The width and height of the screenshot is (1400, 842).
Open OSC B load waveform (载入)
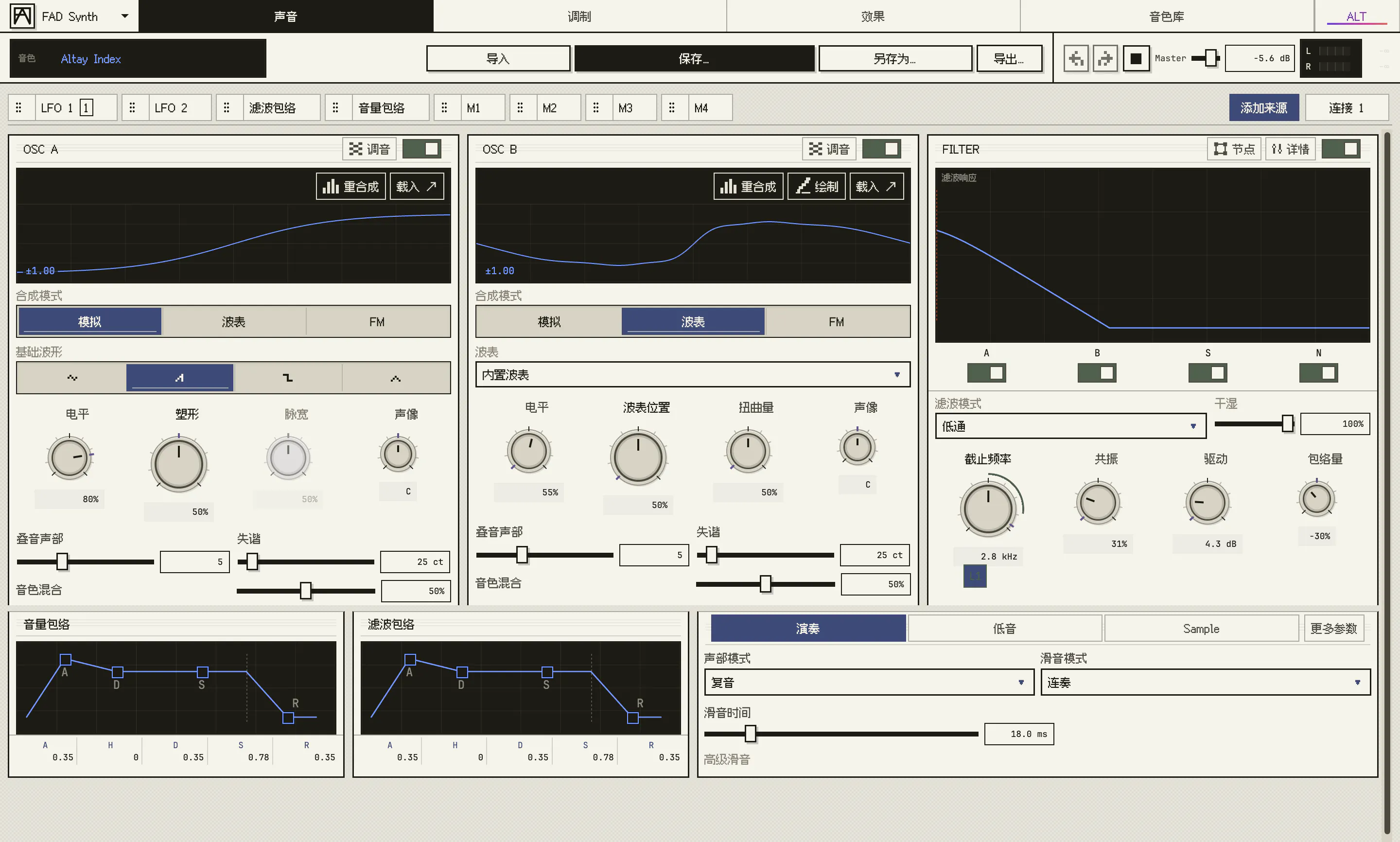(x=876, y=186)
